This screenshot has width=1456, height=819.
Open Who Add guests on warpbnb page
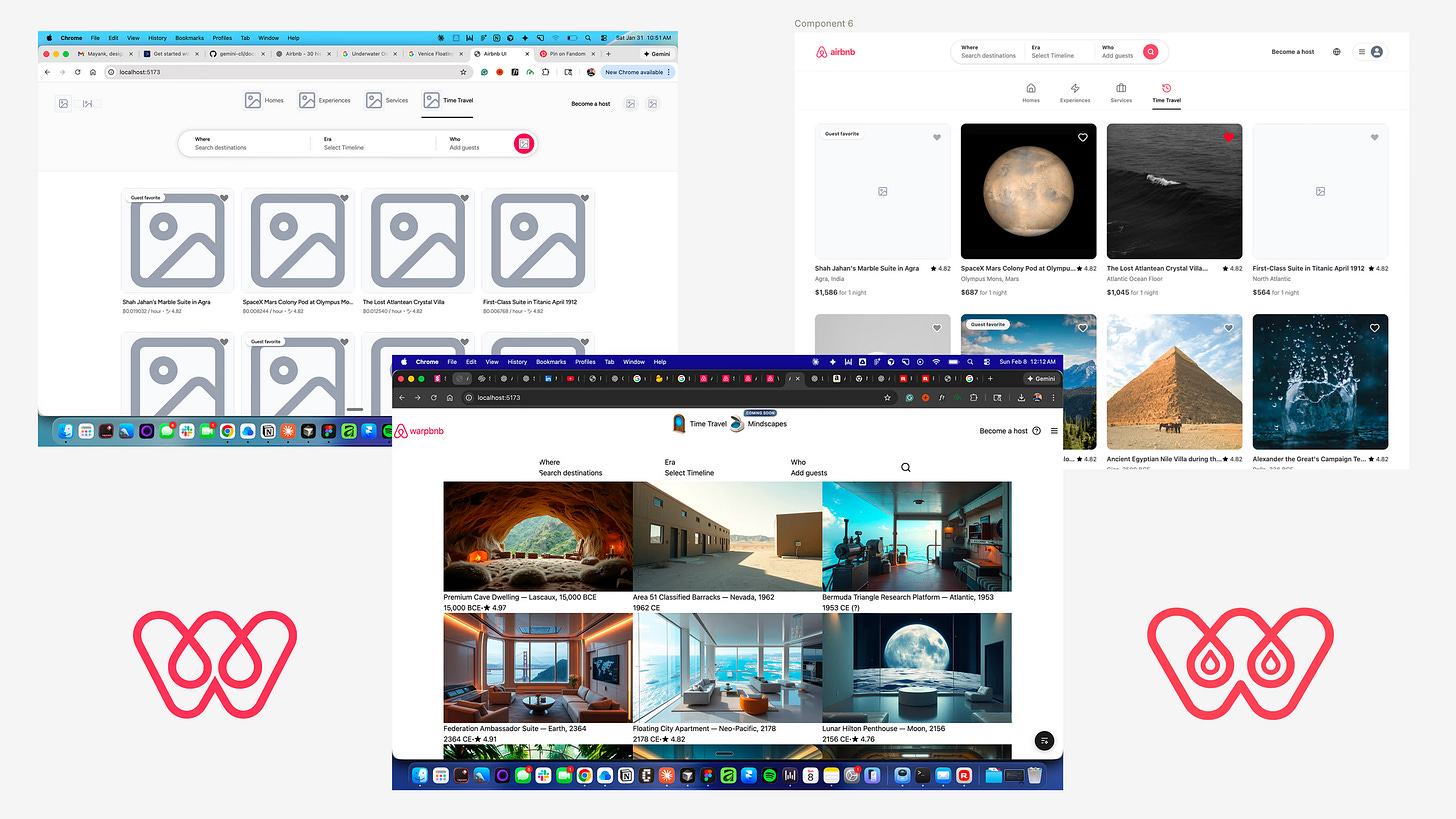pyautogui.click(x=809, y=468)
